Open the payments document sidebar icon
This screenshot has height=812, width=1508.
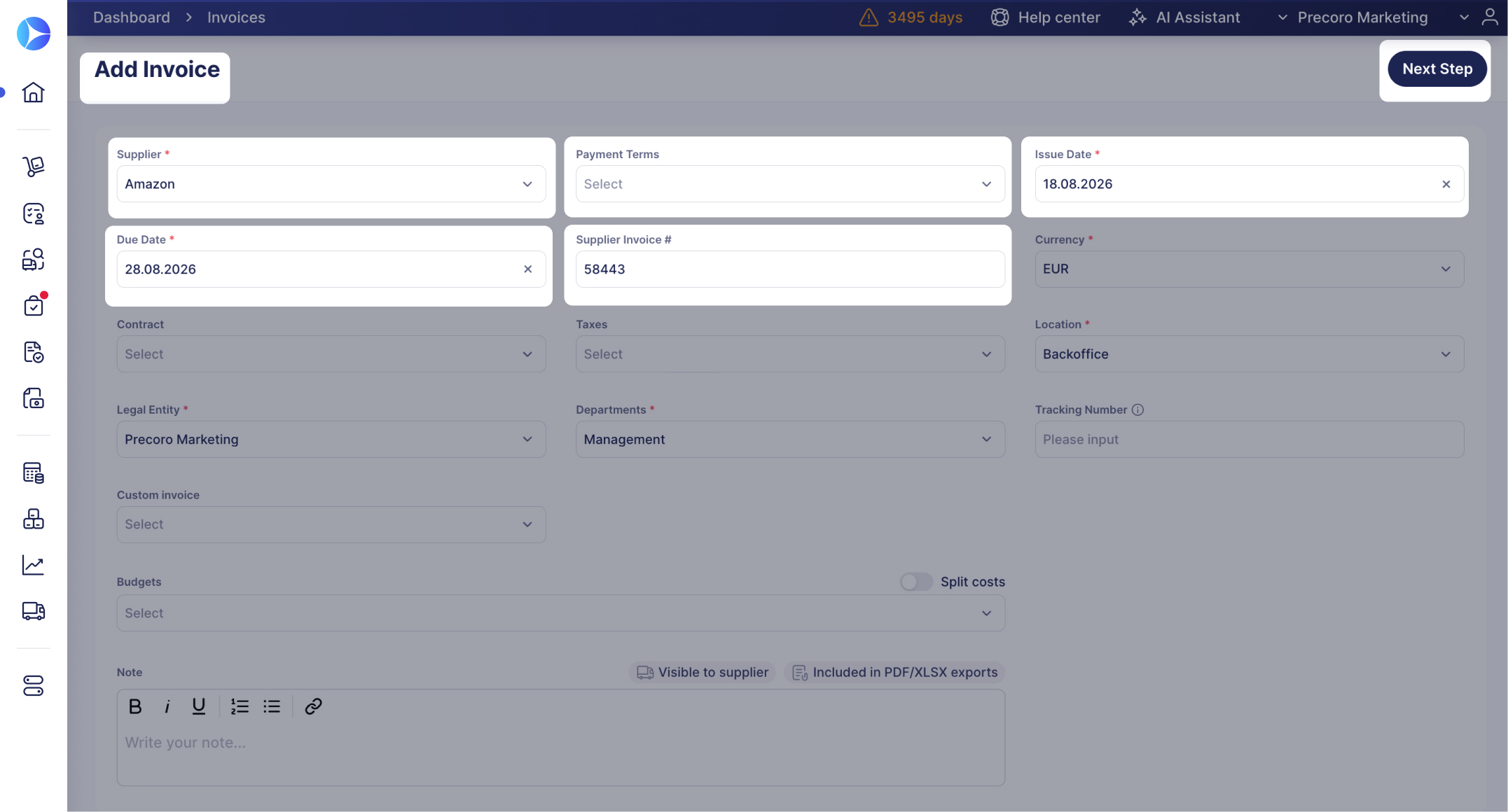coord(33,398)
